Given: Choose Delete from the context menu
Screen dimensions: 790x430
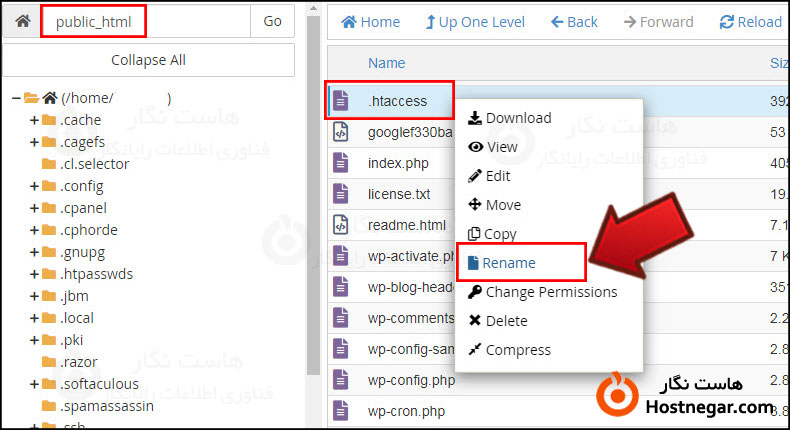Looking at the screenshot, I should point(497,321).
